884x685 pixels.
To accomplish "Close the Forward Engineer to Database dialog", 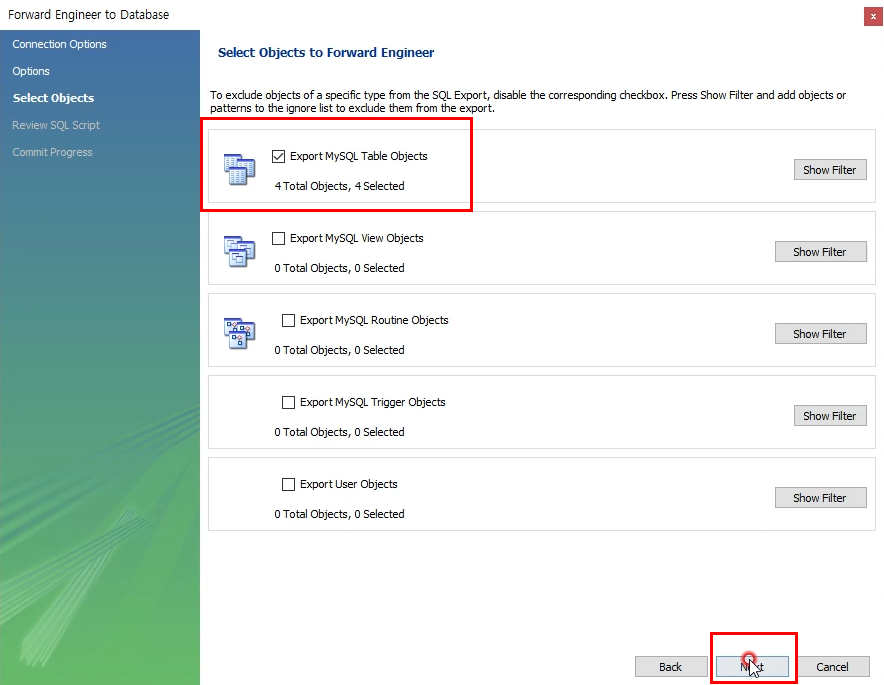I will point(873,16).
